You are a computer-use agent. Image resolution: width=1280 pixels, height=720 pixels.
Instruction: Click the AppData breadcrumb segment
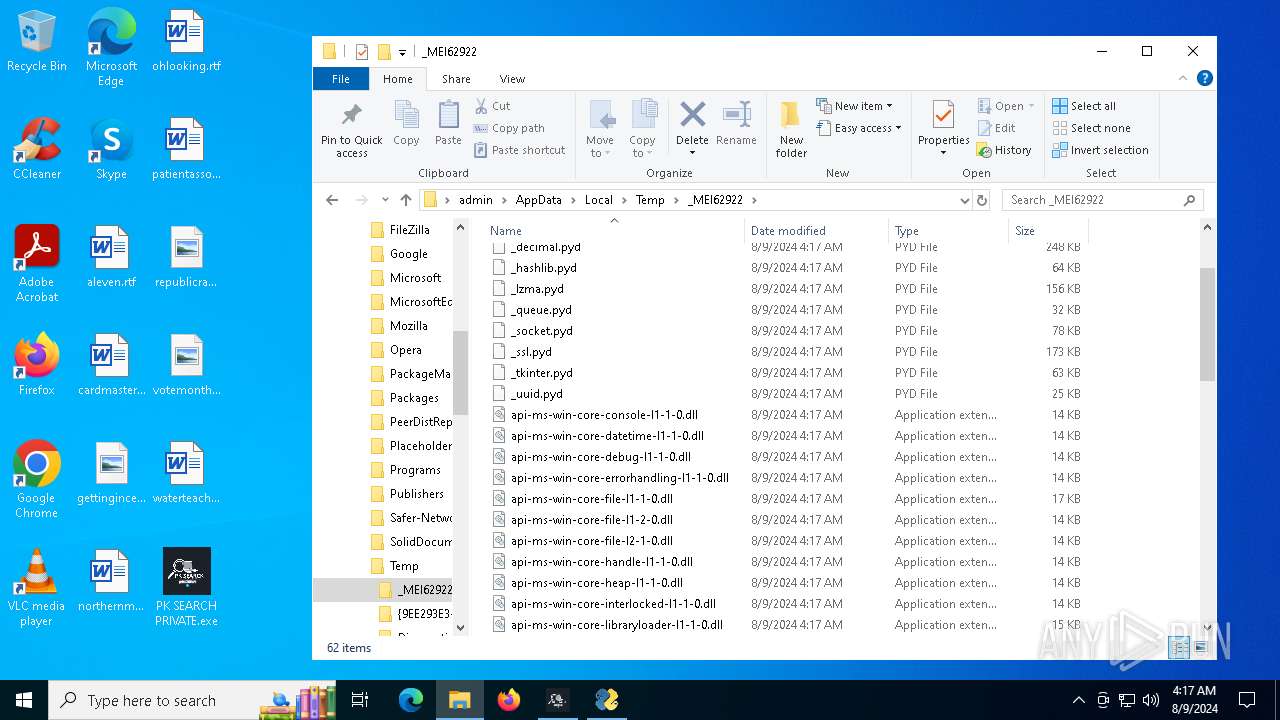[539, 200]
